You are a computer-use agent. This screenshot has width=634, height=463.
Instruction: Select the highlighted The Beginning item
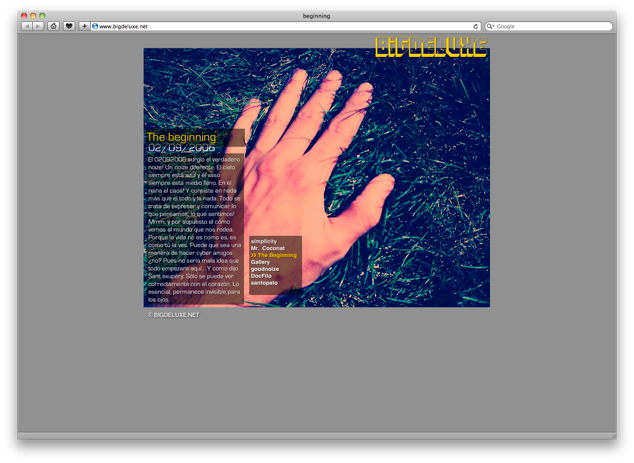tap(276, 255)
